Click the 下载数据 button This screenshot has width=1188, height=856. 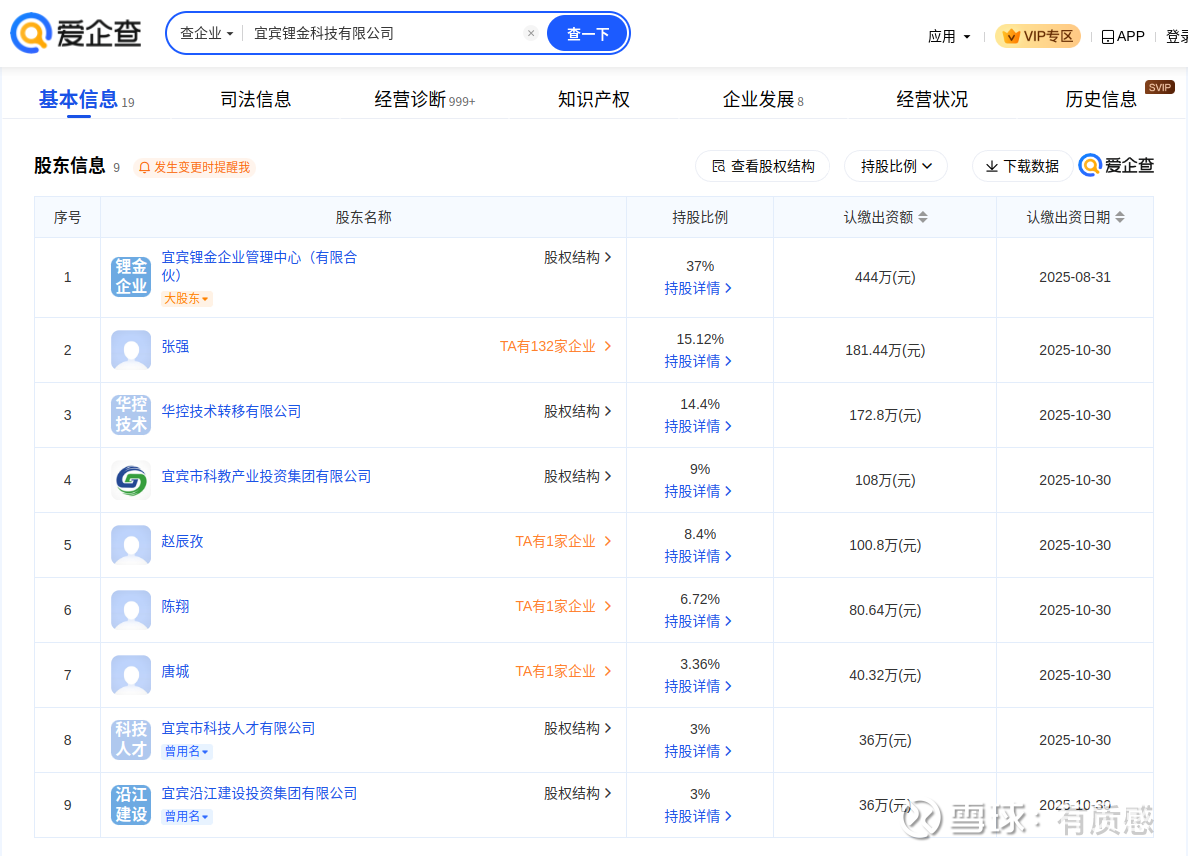coord(1022,166)
